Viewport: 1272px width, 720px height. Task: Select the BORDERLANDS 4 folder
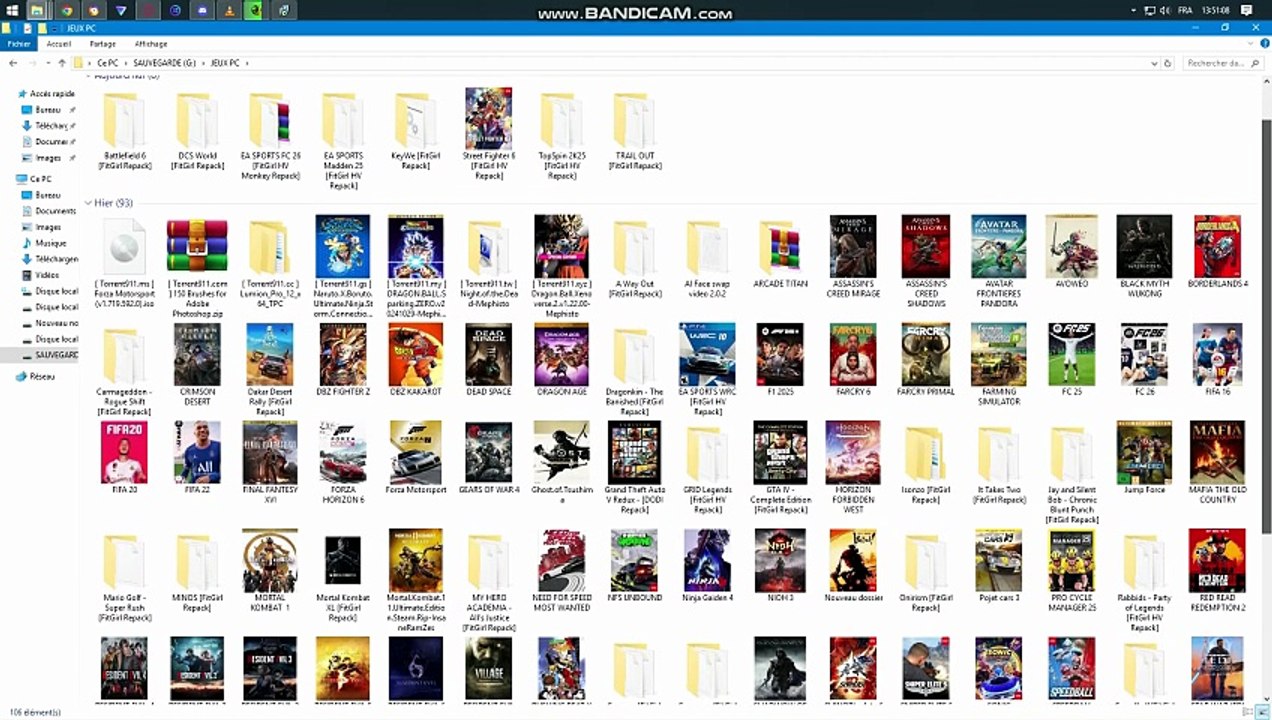(1217, 252)
